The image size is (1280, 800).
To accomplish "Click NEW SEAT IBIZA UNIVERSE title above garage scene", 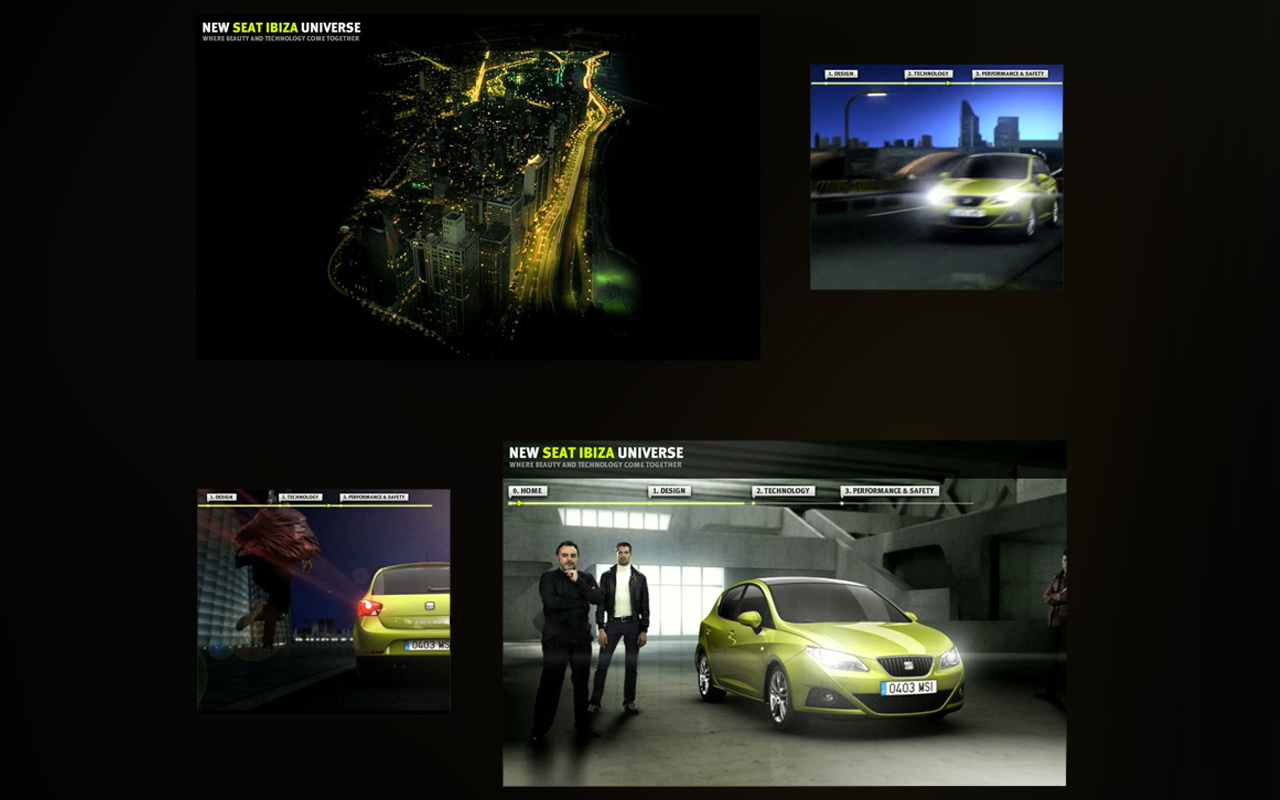I will coord(596,453).
